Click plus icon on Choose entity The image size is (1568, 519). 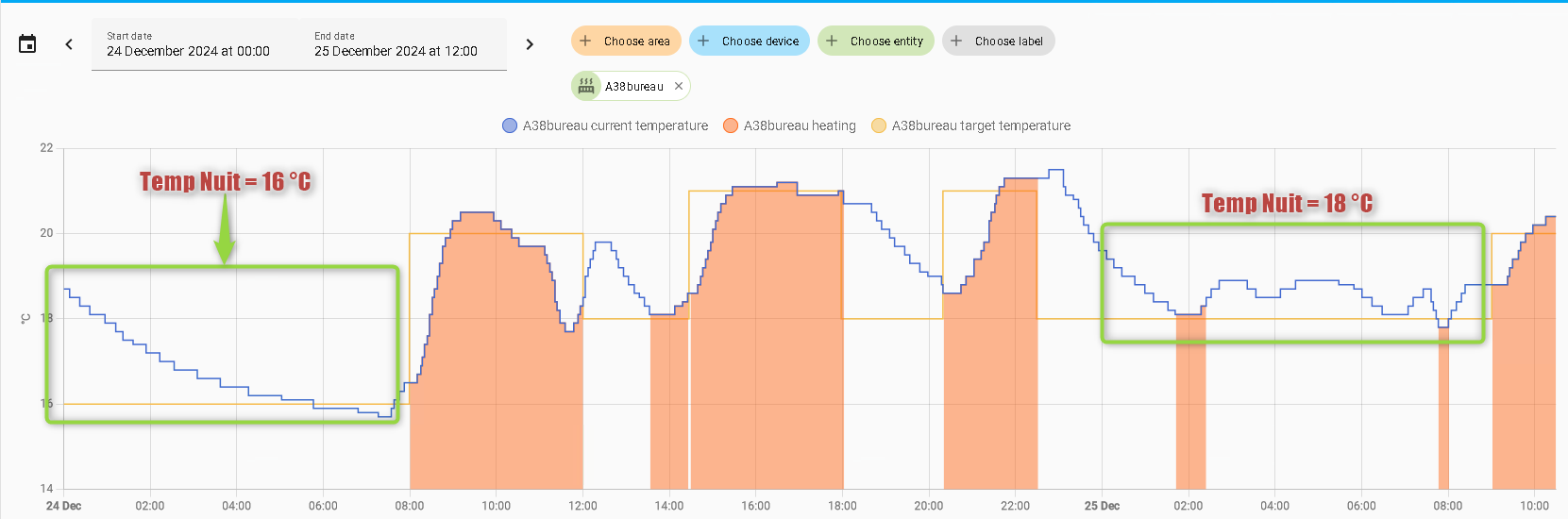832,41
